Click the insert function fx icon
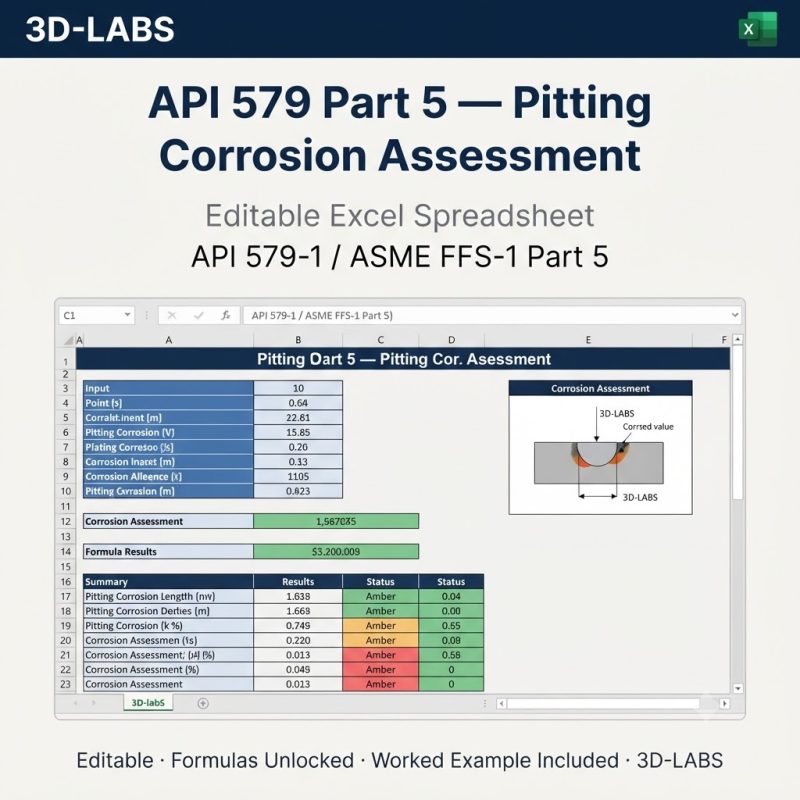This screenshot has width=800, height=800. pos(226,315)
